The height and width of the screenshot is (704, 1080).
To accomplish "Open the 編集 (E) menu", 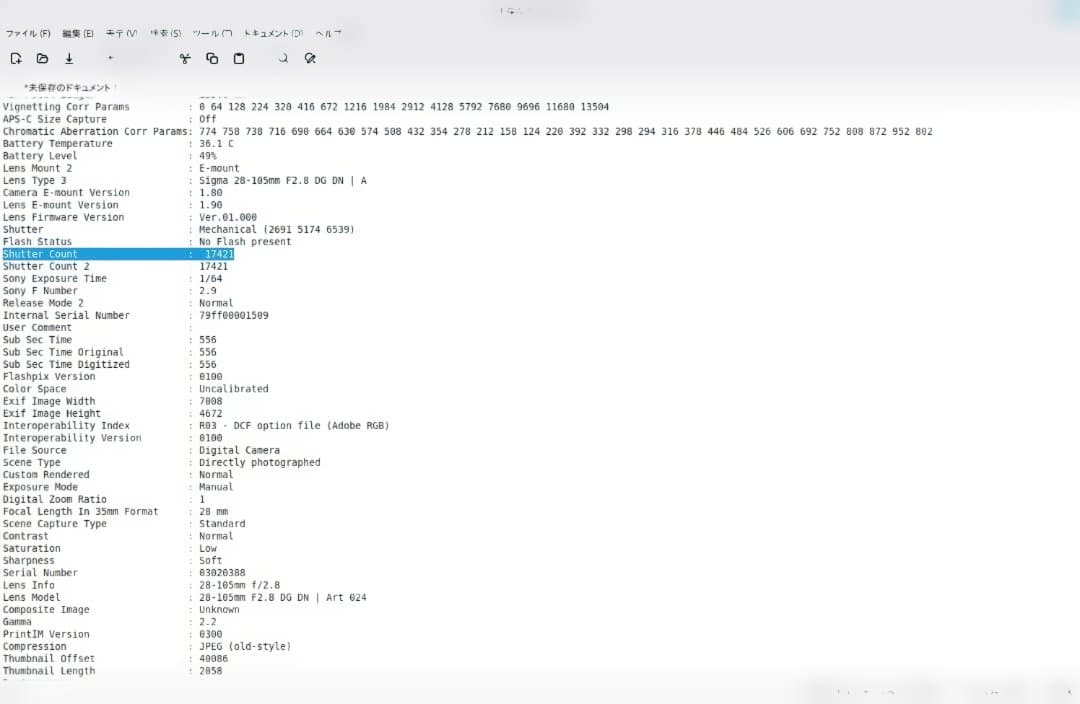I will tap(77, 33).
